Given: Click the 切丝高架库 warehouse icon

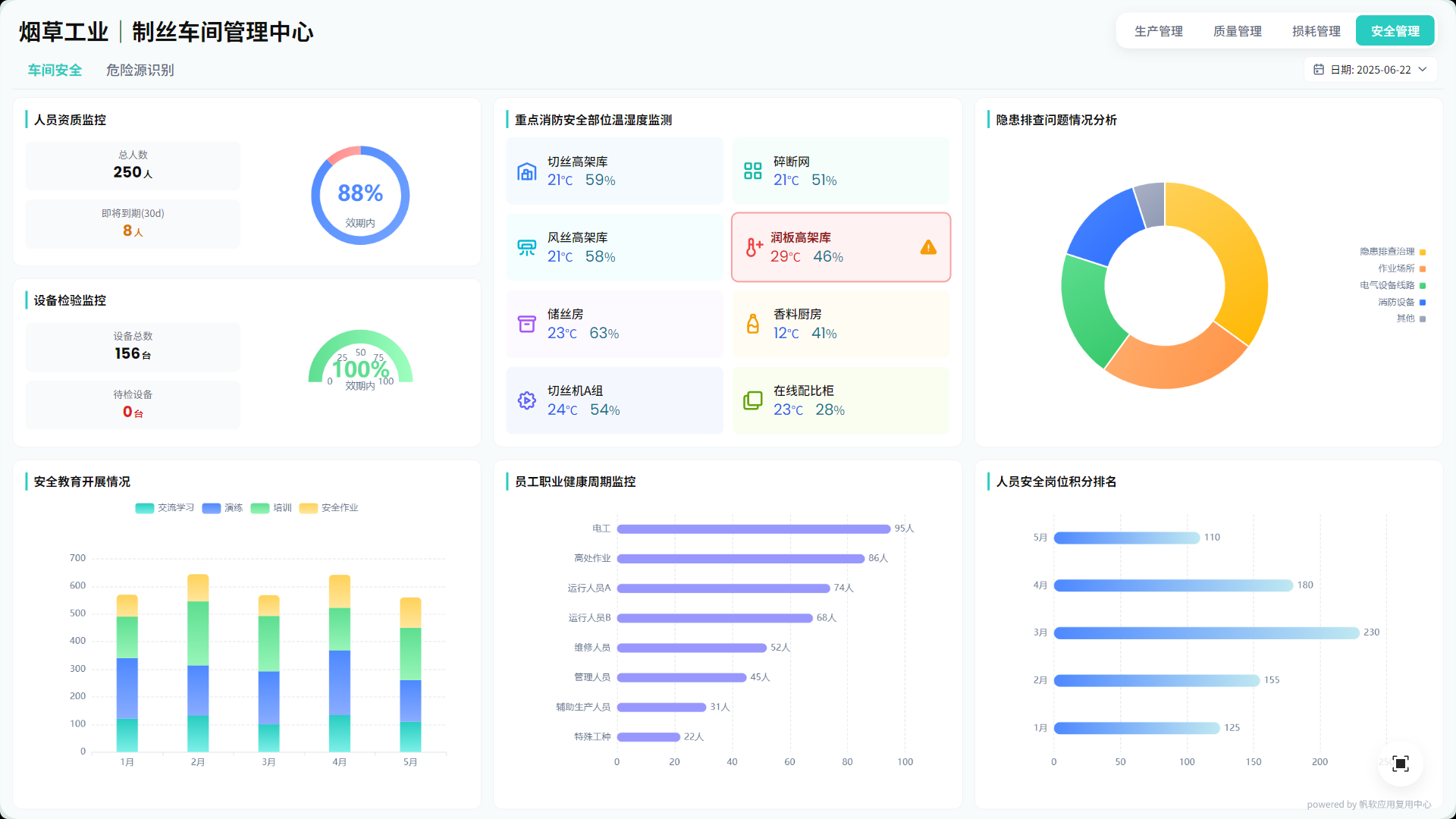Looking at the screenshot, I should 526,171.
